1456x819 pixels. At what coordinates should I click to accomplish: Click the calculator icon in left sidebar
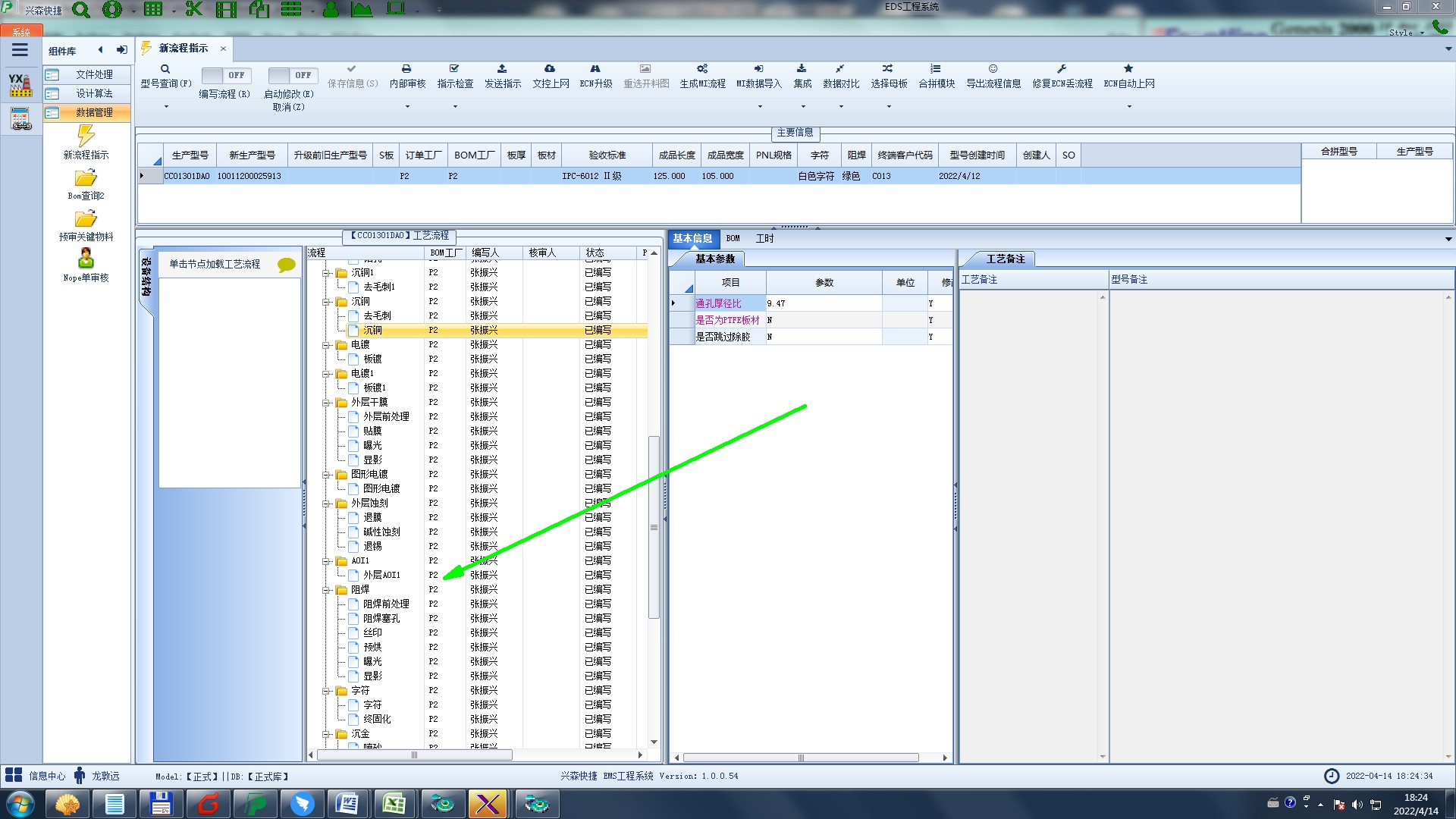(x=20, y=119)
